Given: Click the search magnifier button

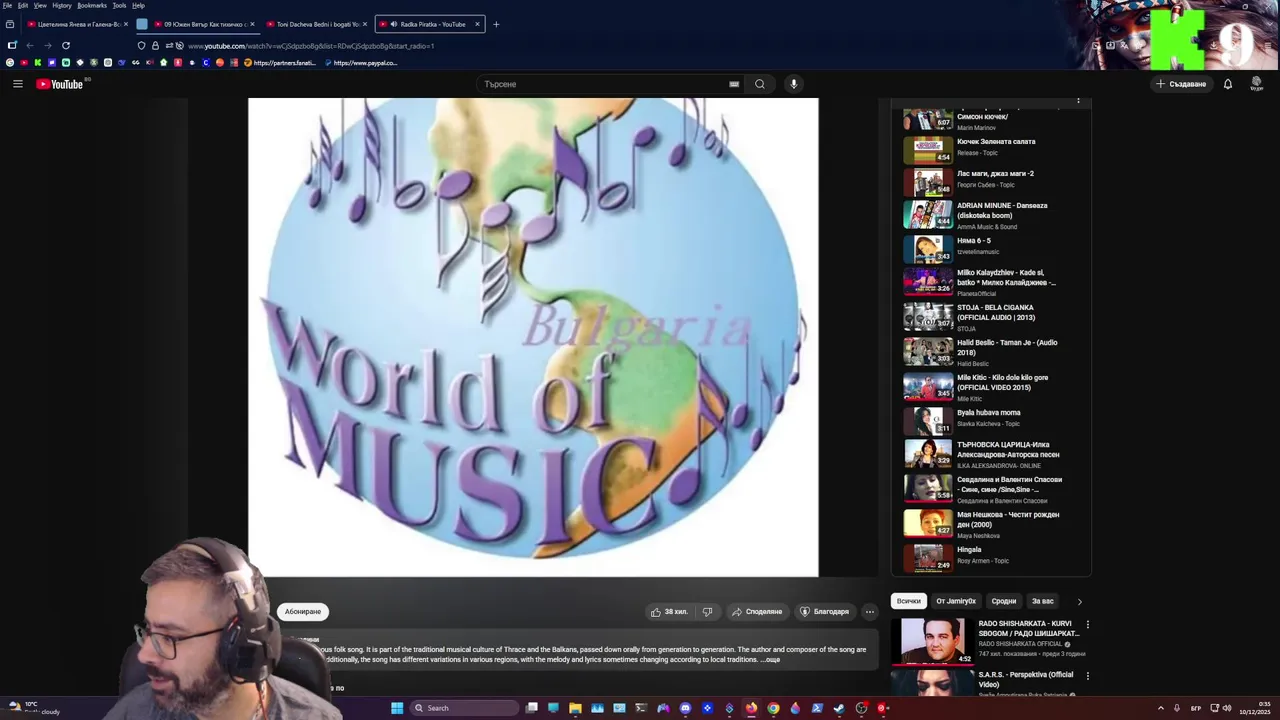Looking at the screenshot, I should pos(760,84).
